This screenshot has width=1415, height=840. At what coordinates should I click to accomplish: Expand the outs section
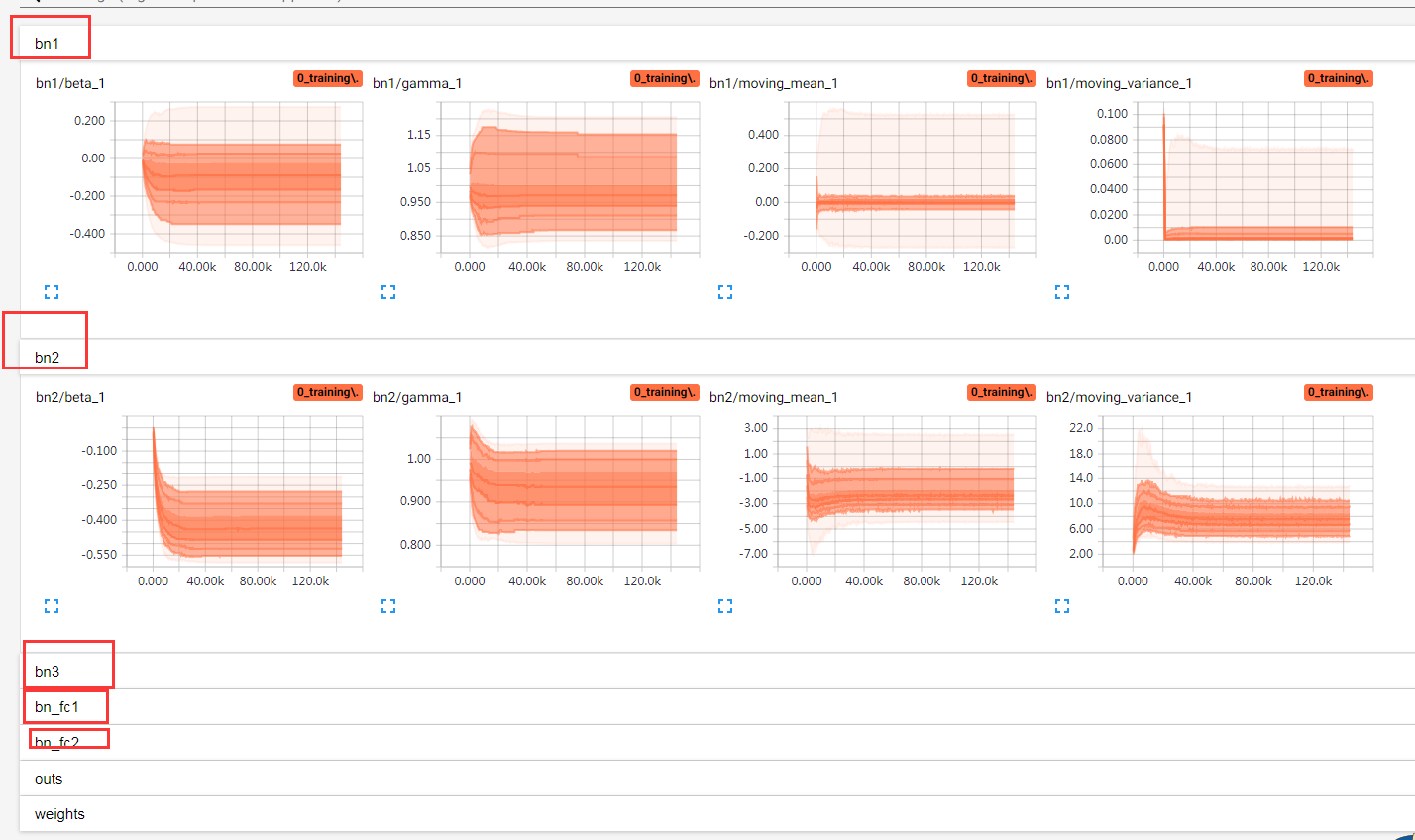49,779
